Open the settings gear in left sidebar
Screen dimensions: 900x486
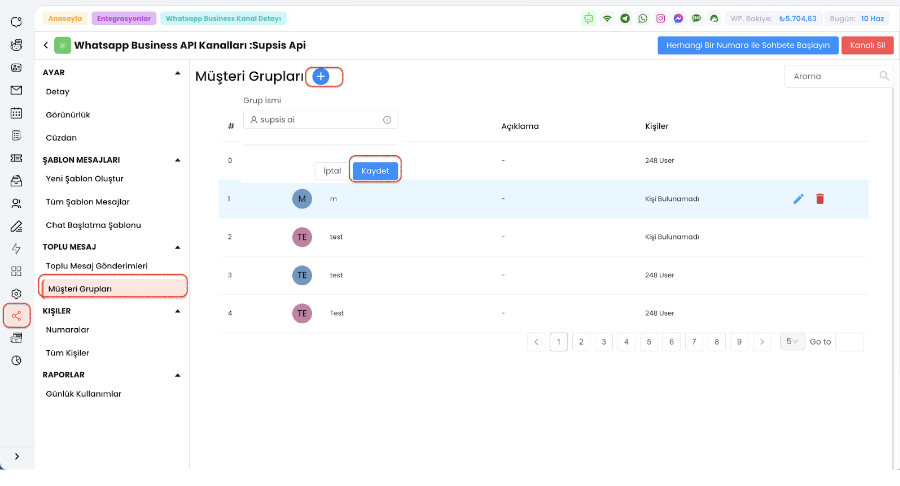[16, 293]
